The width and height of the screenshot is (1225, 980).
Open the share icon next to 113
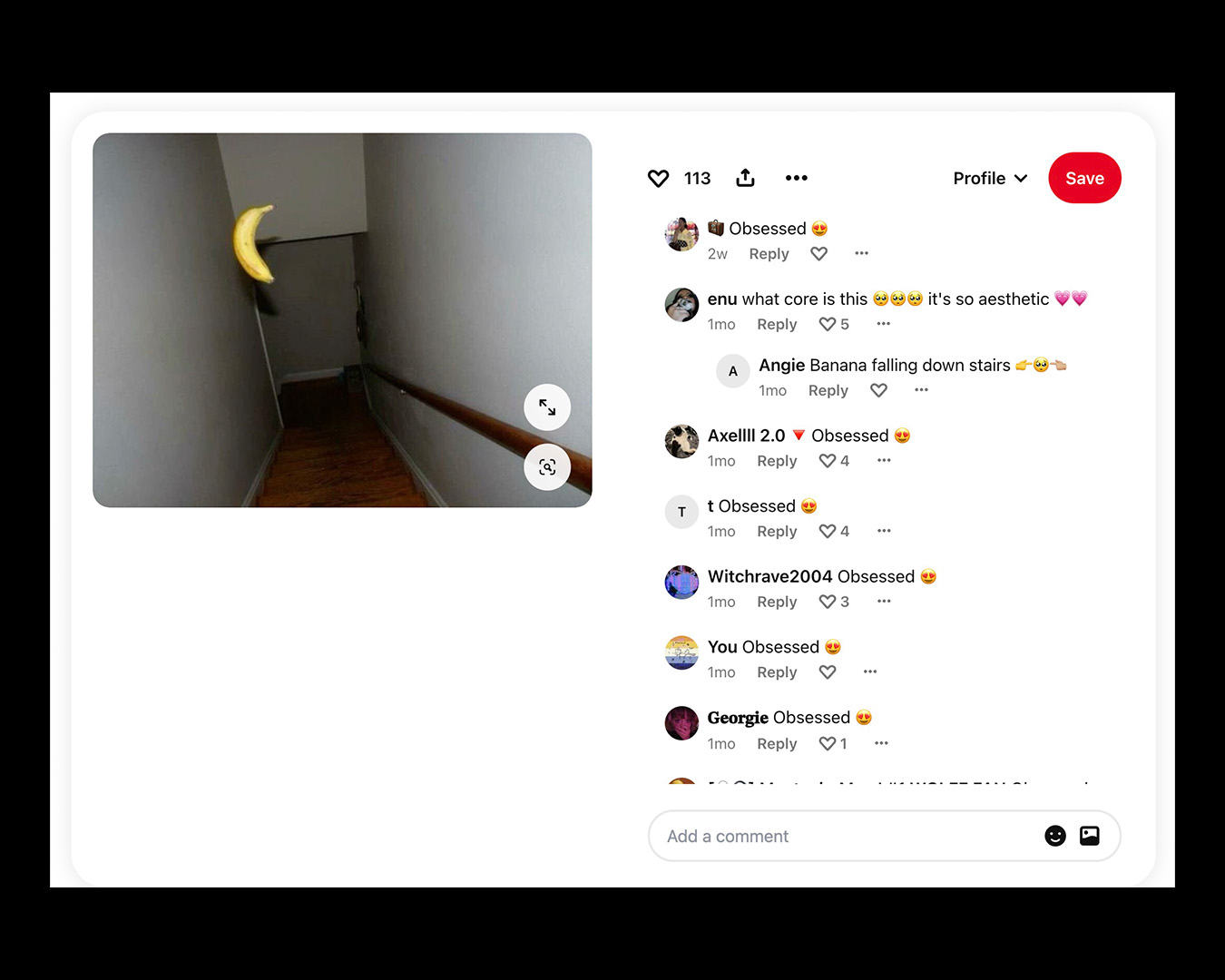pos(745,178)
